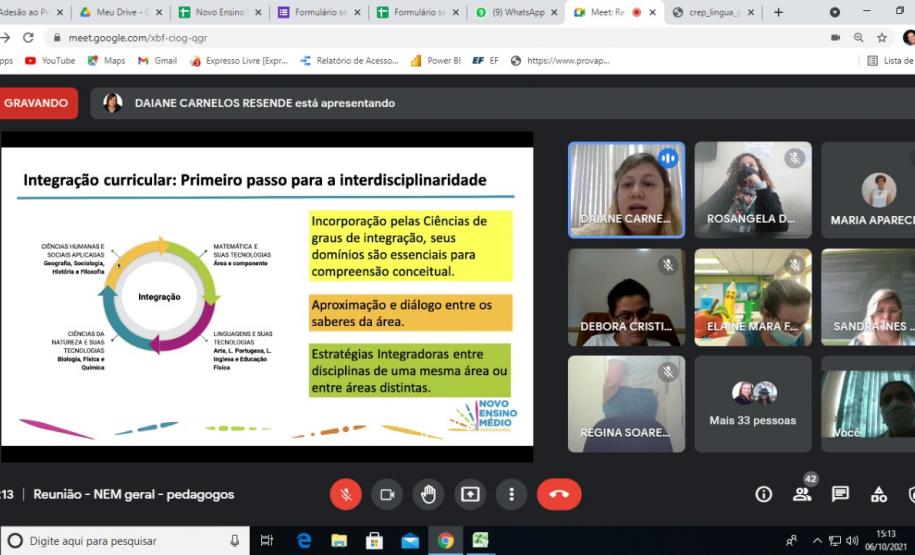Open the provap https bookmark
915x555 pixels.
click(560, 61)
